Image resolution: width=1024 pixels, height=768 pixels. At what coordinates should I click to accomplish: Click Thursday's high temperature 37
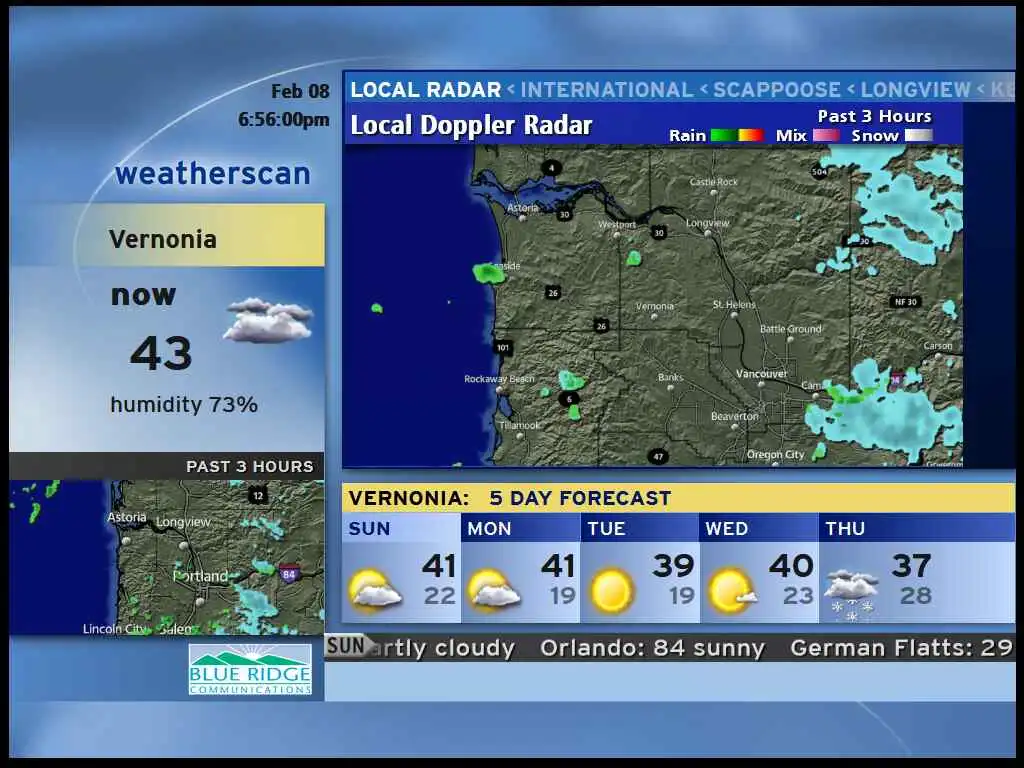911,566
